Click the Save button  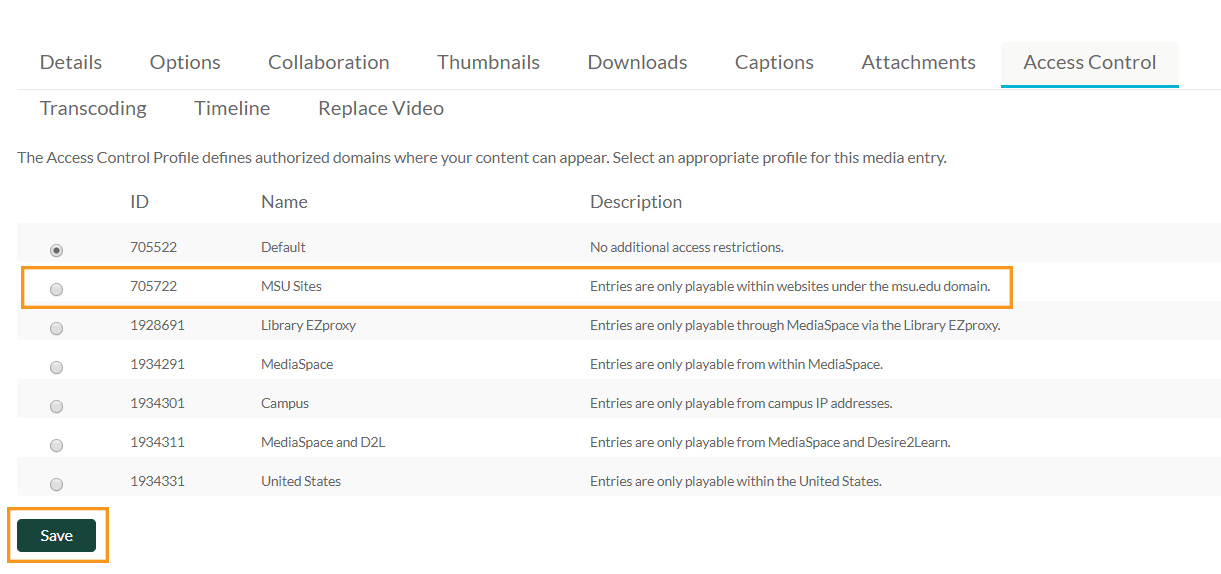pos(56,536)
